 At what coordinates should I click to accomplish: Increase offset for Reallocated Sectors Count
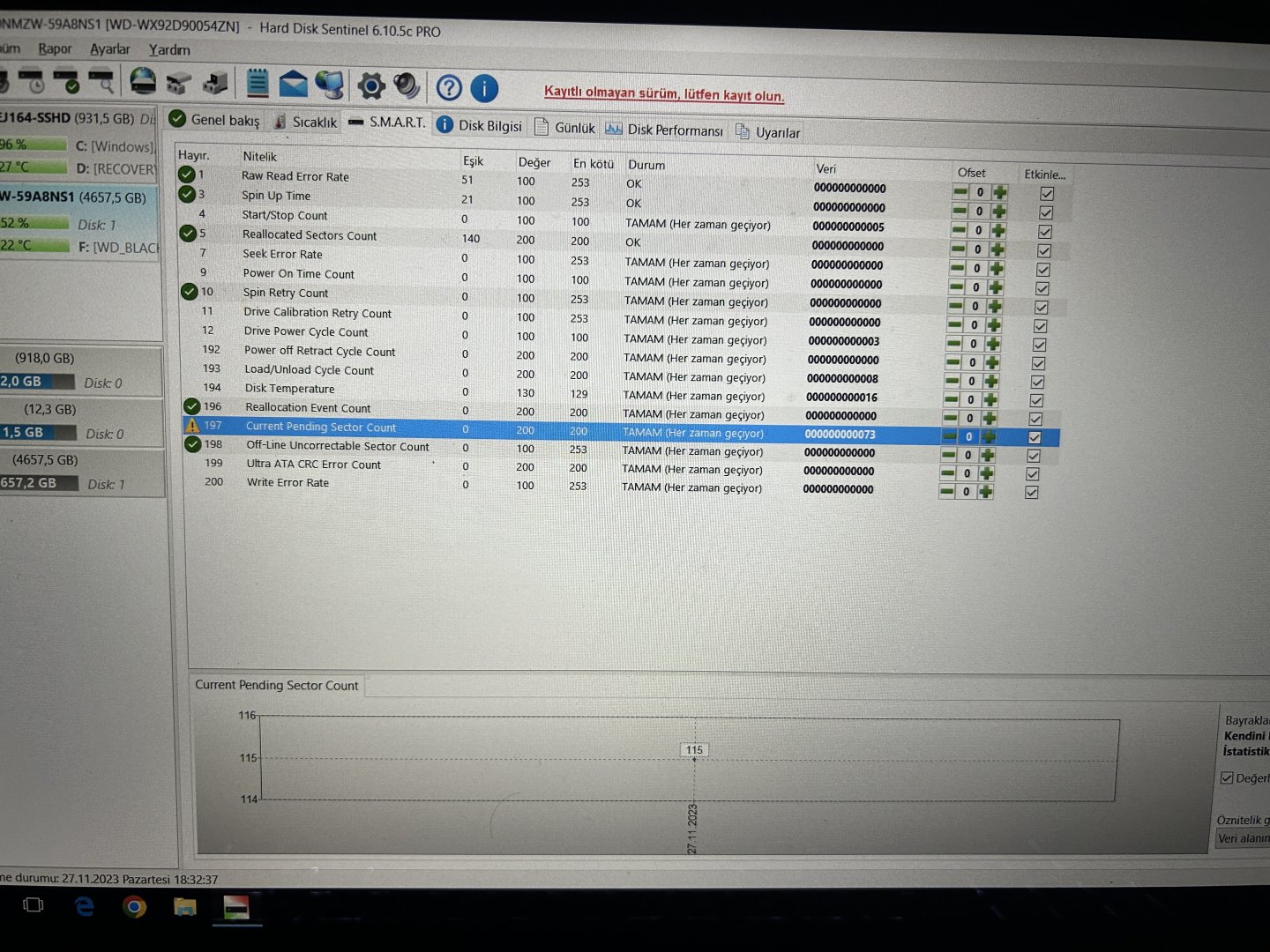pos(997,249)
